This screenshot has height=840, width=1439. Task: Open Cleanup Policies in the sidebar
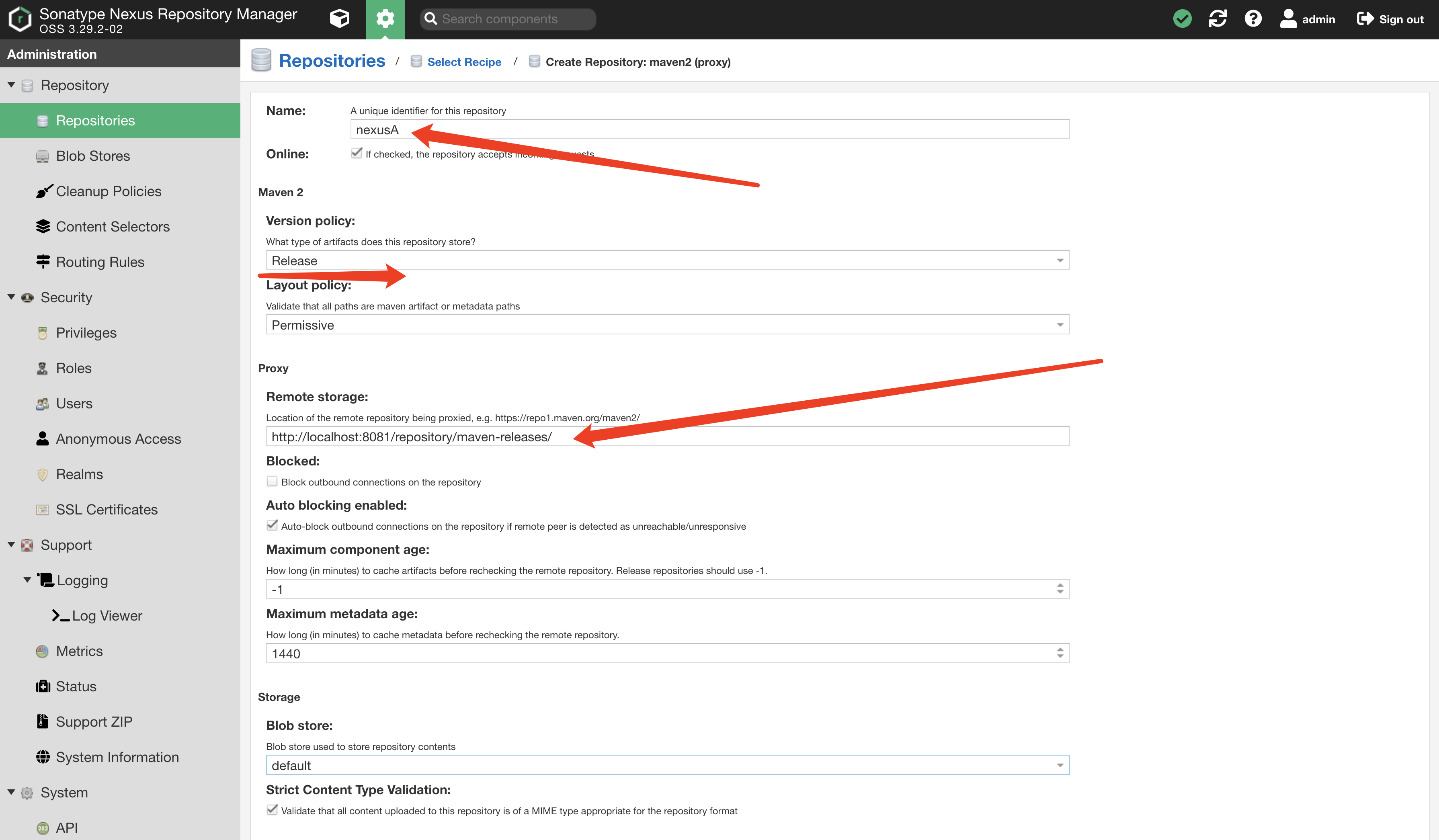[x=109, y=191]
